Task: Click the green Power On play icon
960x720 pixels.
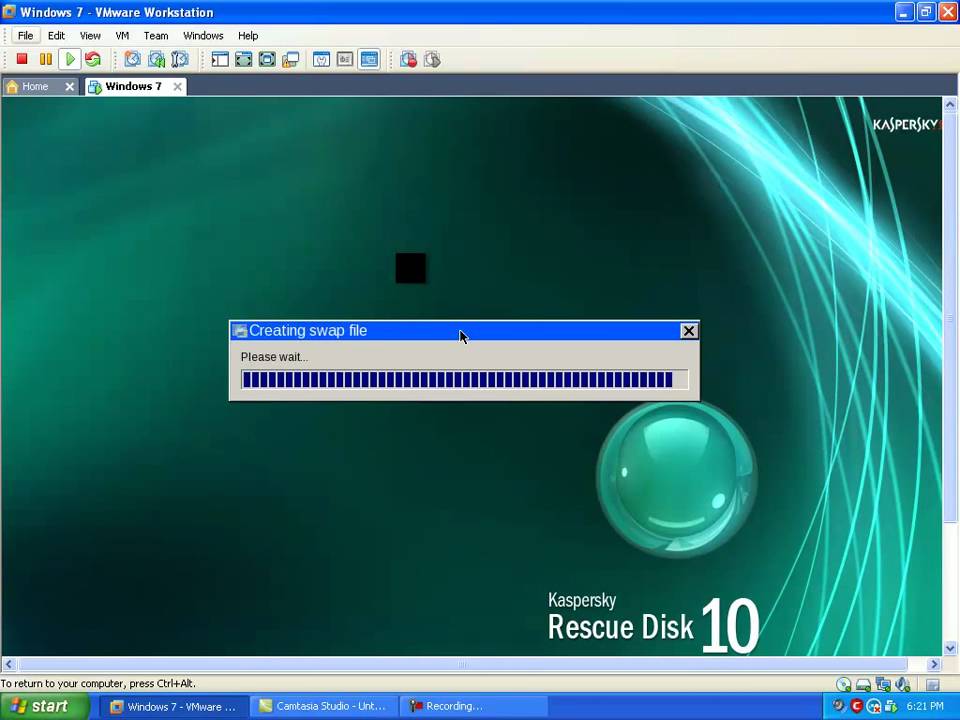Action: (x=70, y=59)
